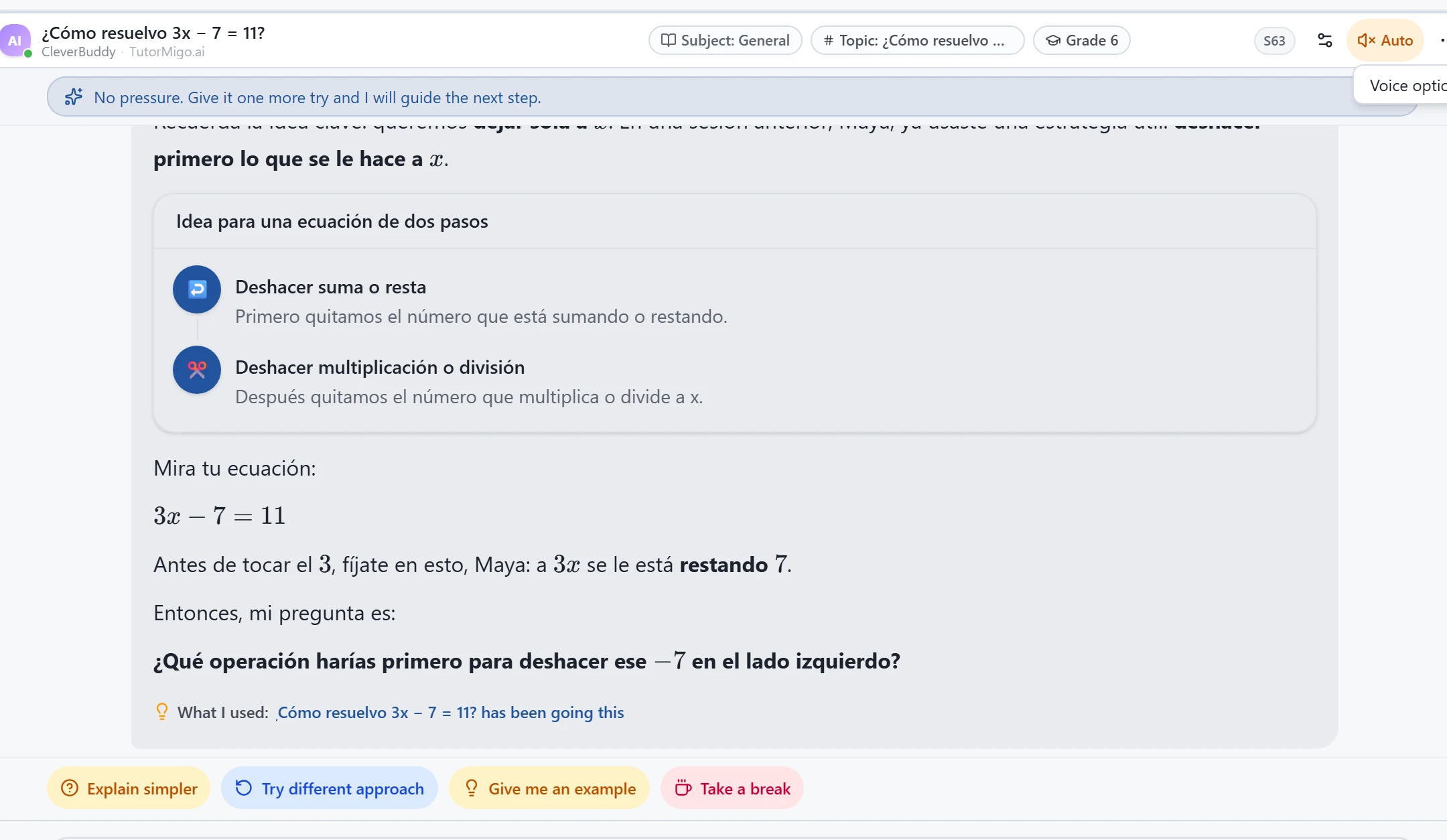Click the 'Antes de tocar el 3' sentence
Viewport: 1447px width, 840px height.
pos(473,565)
